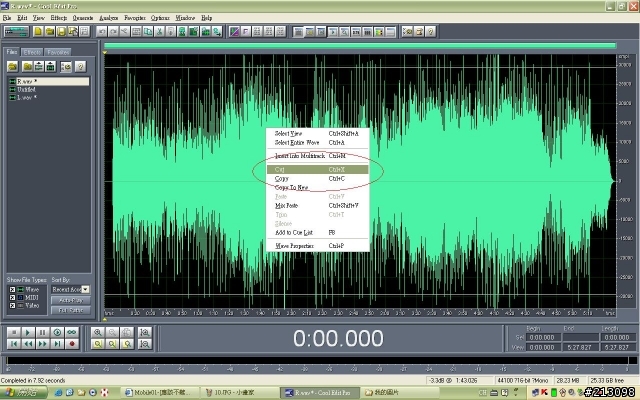Click the help question mark icon in the Files panel
Screen dimensions: 640x400
point(80,66)
